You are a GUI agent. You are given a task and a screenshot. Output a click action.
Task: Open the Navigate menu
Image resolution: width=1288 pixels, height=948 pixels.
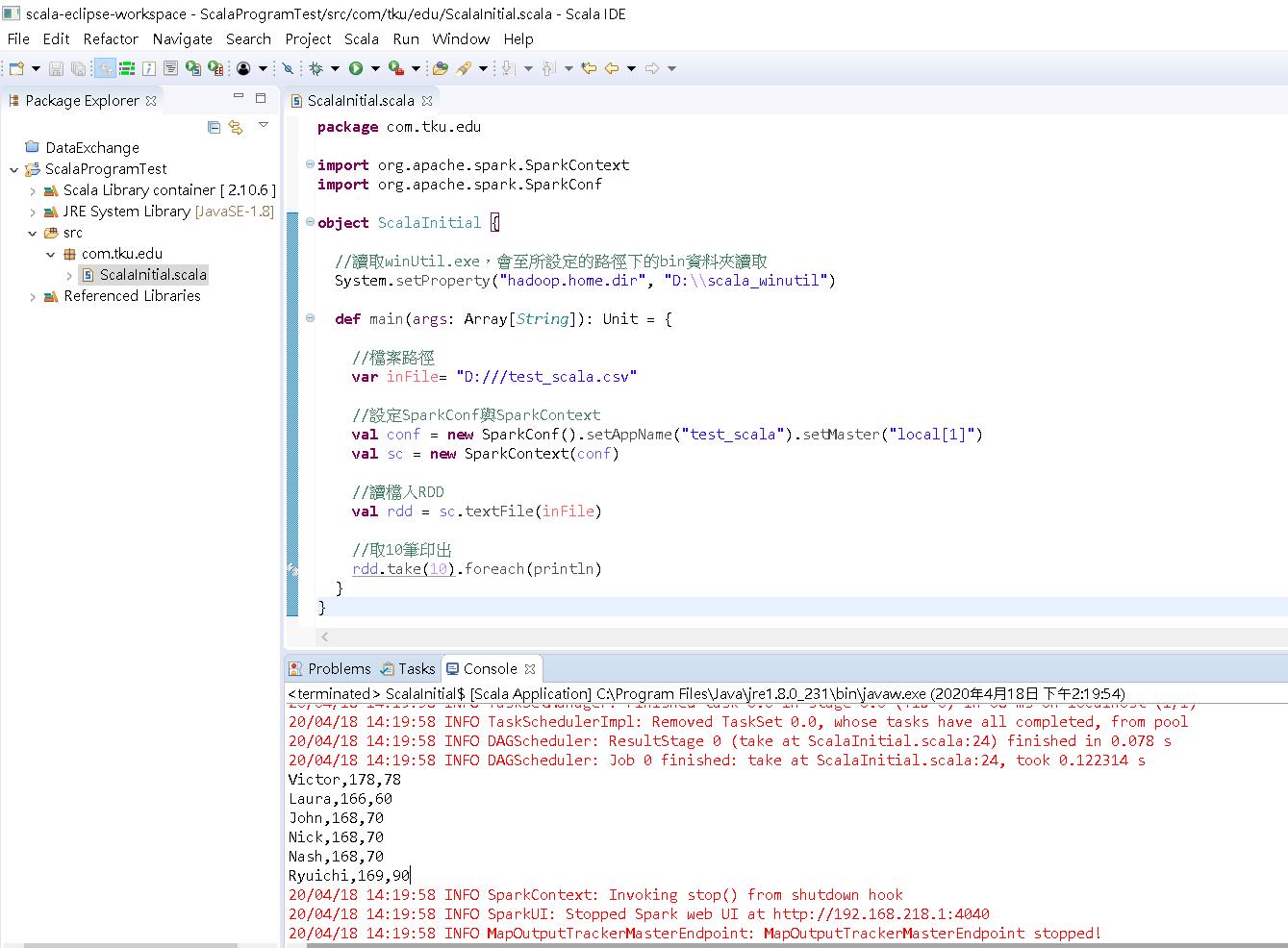click(x=183, y=38)
